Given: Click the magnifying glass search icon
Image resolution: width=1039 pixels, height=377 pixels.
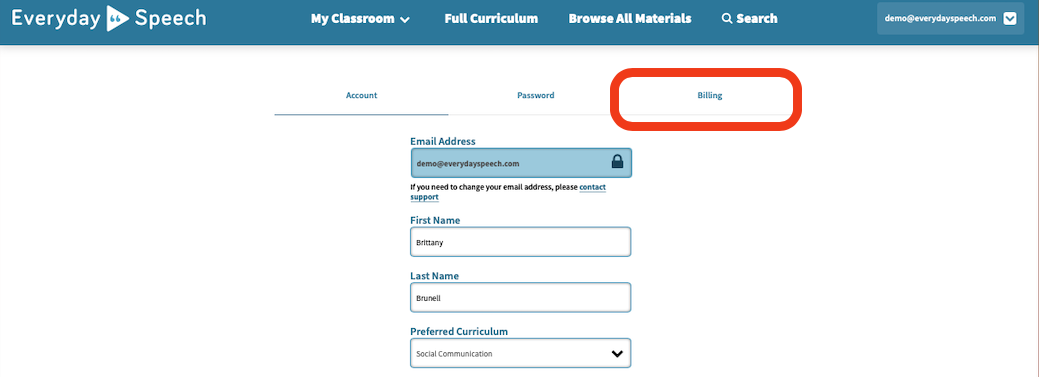Looking at the screenshot, I should click(727, 19).
